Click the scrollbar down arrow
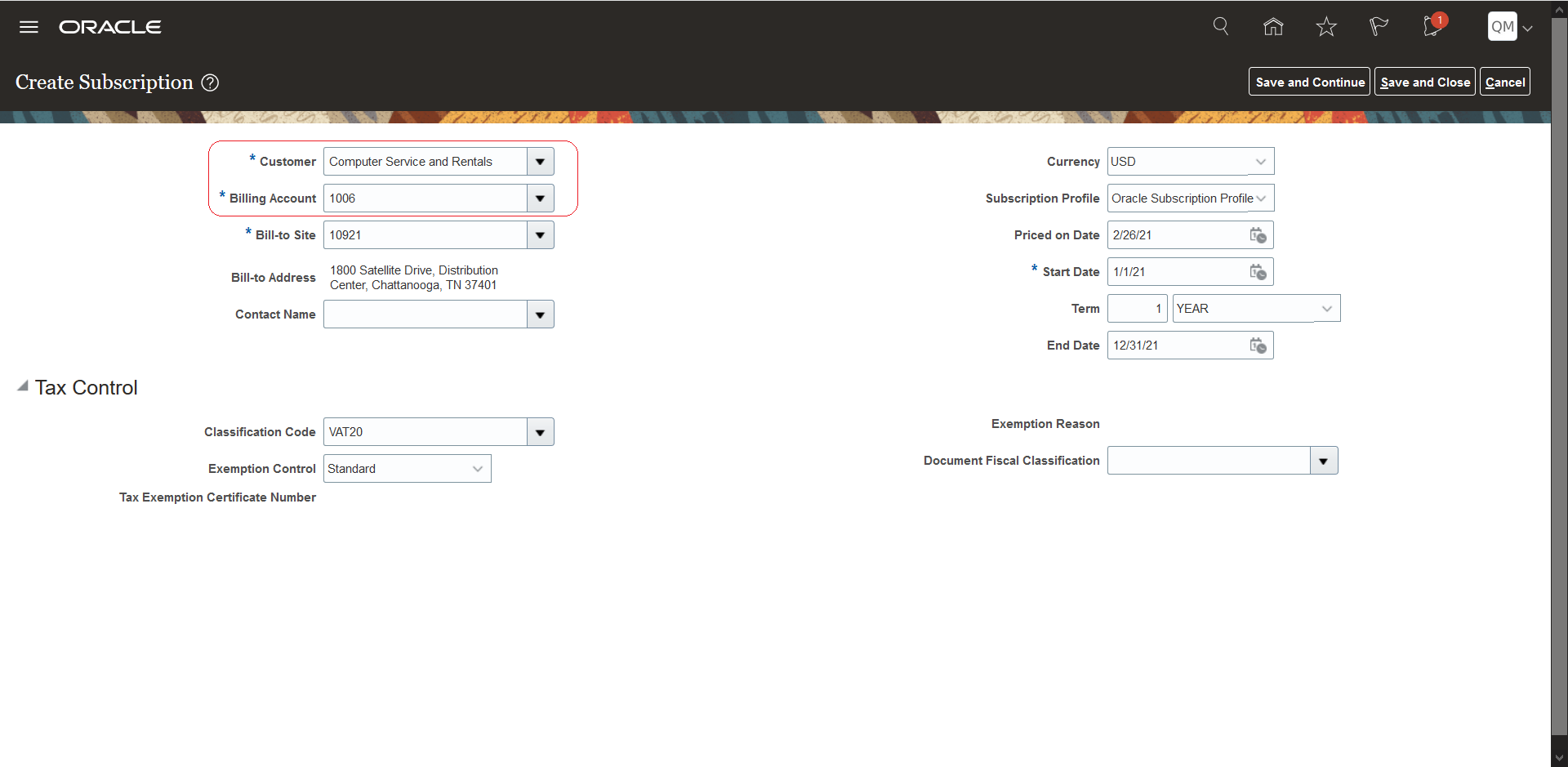Image resolution: width=1568 pixels, height=767 pixels. pos(1560,758)
